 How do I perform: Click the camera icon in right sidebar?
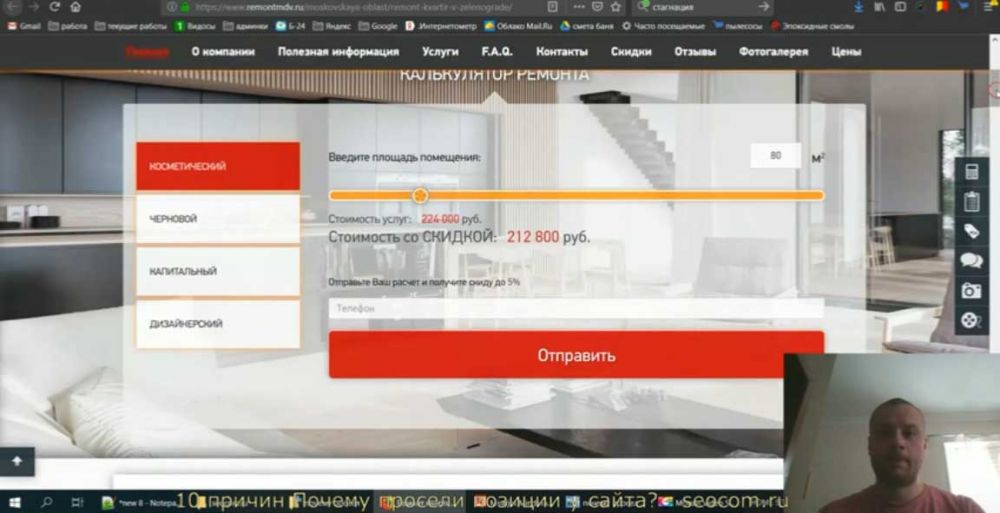[970, 291]
